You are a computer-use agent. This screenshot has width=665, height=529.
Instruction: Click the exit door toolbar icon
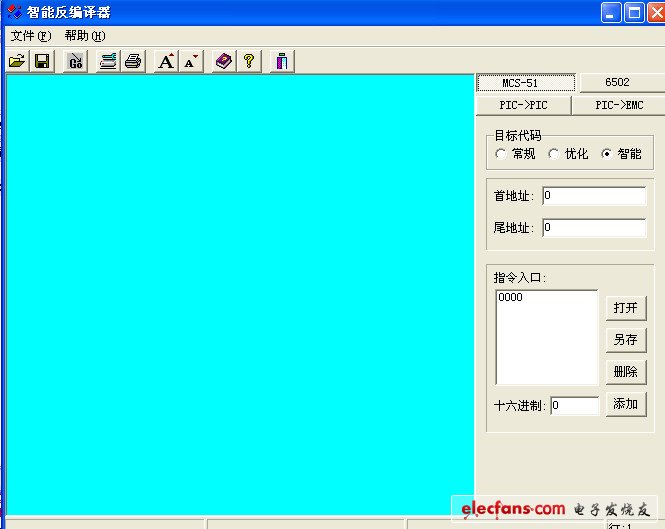pyautogui.click(x=282, y=61)
